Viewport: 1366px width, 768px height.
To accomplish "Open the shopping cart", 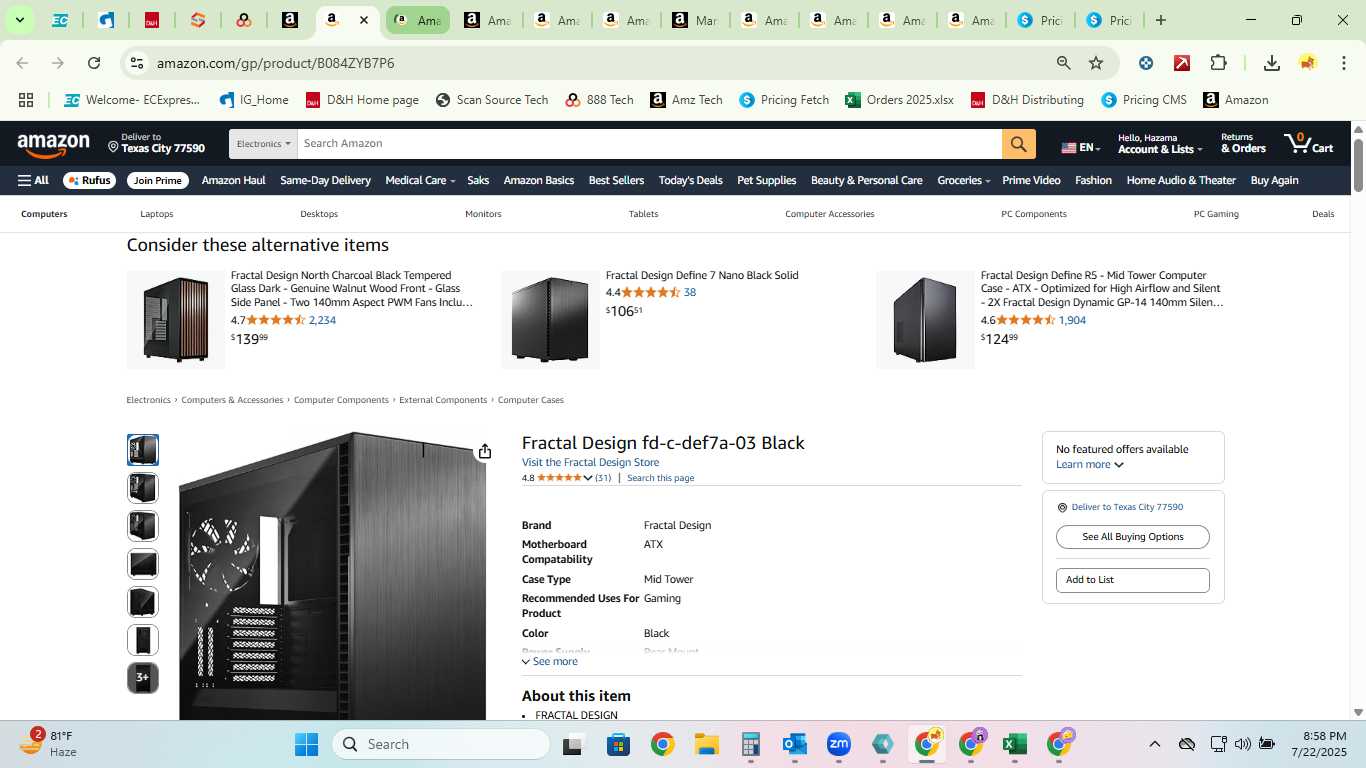I will click(1309, 143).
